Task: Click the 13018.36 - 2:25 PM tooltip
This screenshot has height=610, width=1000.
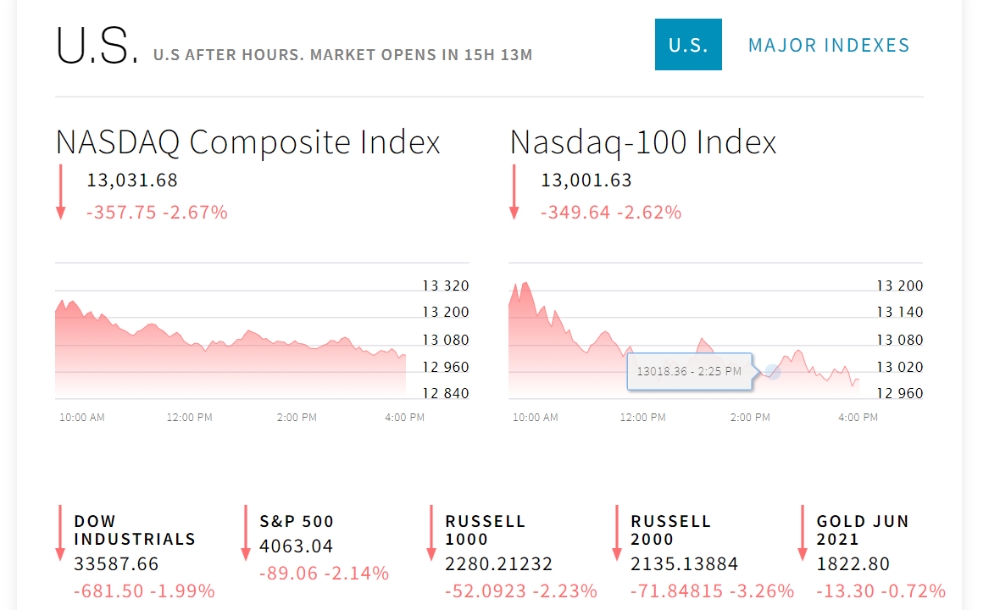Action: tap(689, 371)
